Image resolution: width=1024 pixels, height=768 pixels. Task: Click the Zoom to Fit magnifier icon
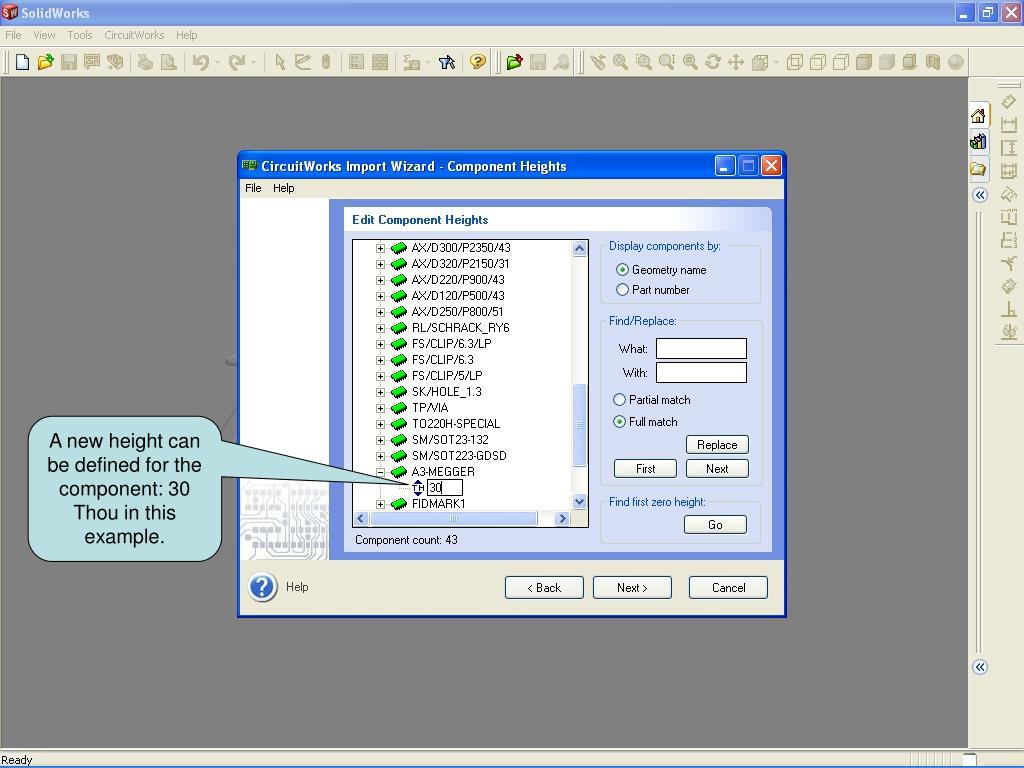pyautogui.click(x=620, y=62)
